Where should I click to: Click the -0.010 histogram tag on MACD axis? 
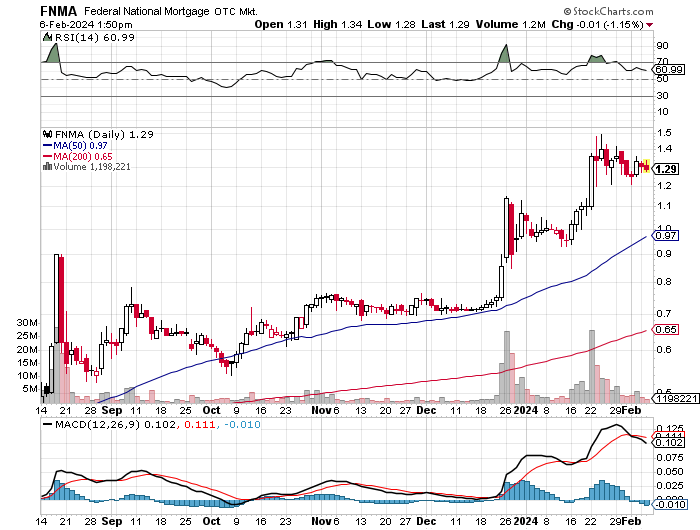(x=669, y=505)
